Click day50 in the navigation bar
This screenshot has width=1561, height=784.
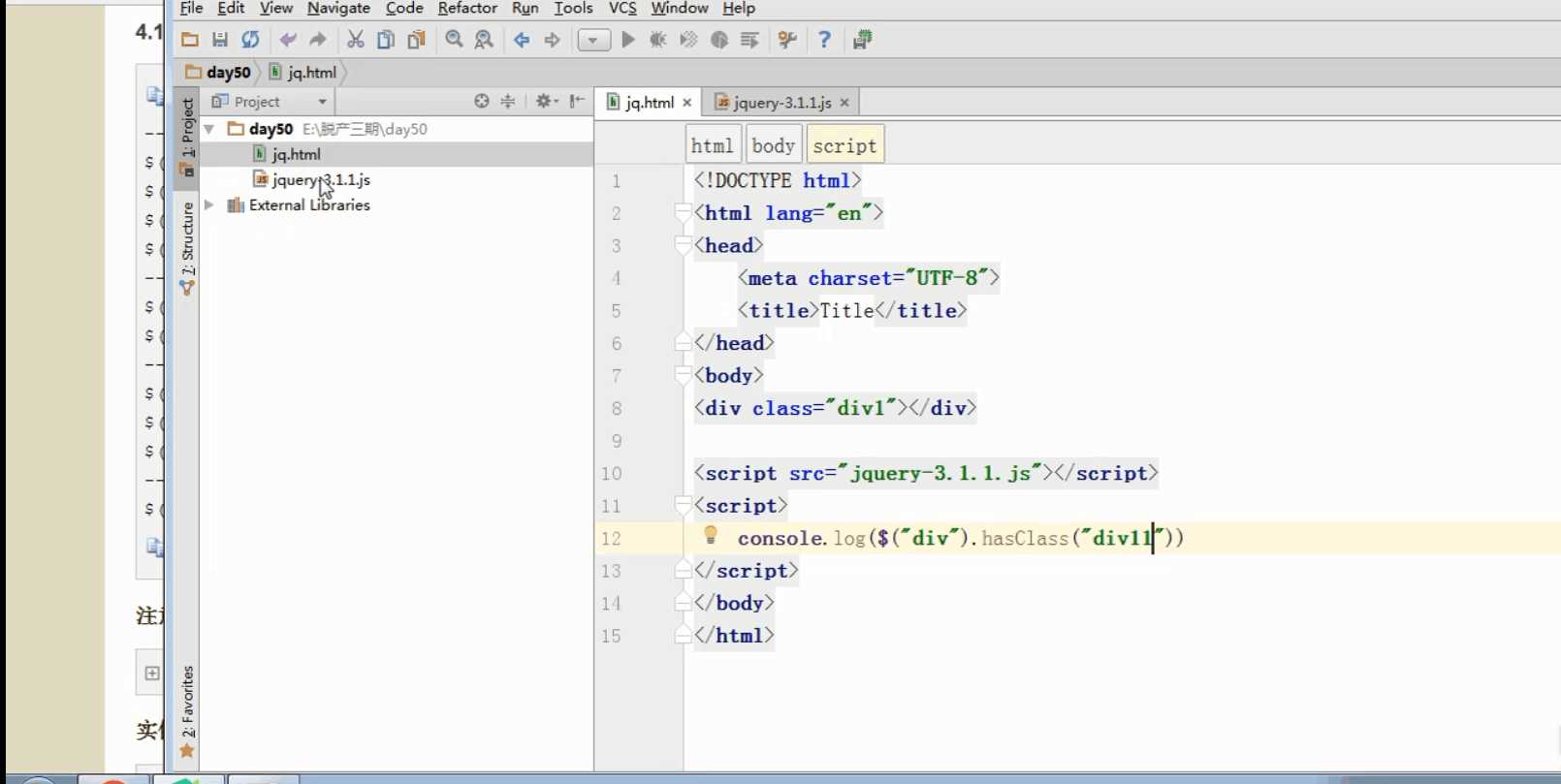(x=219, y=73)
